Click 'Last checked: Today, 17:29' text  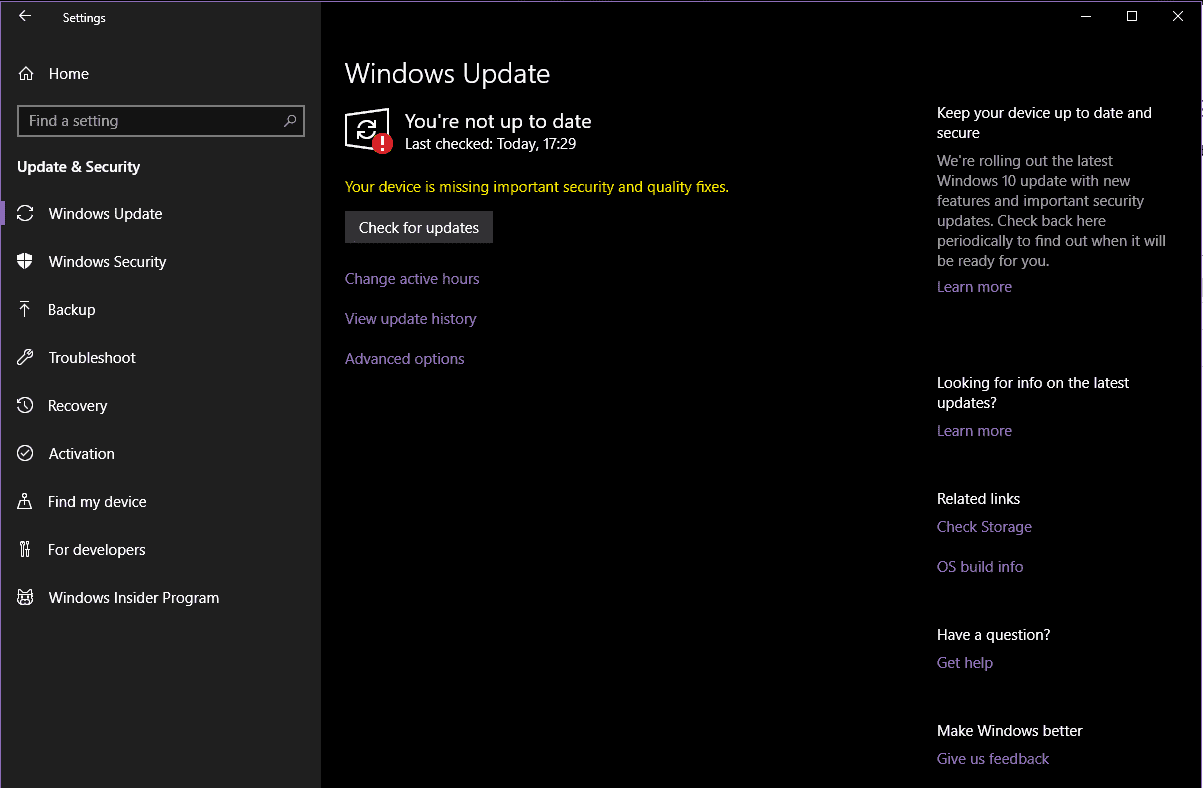[x=490, y=144]
